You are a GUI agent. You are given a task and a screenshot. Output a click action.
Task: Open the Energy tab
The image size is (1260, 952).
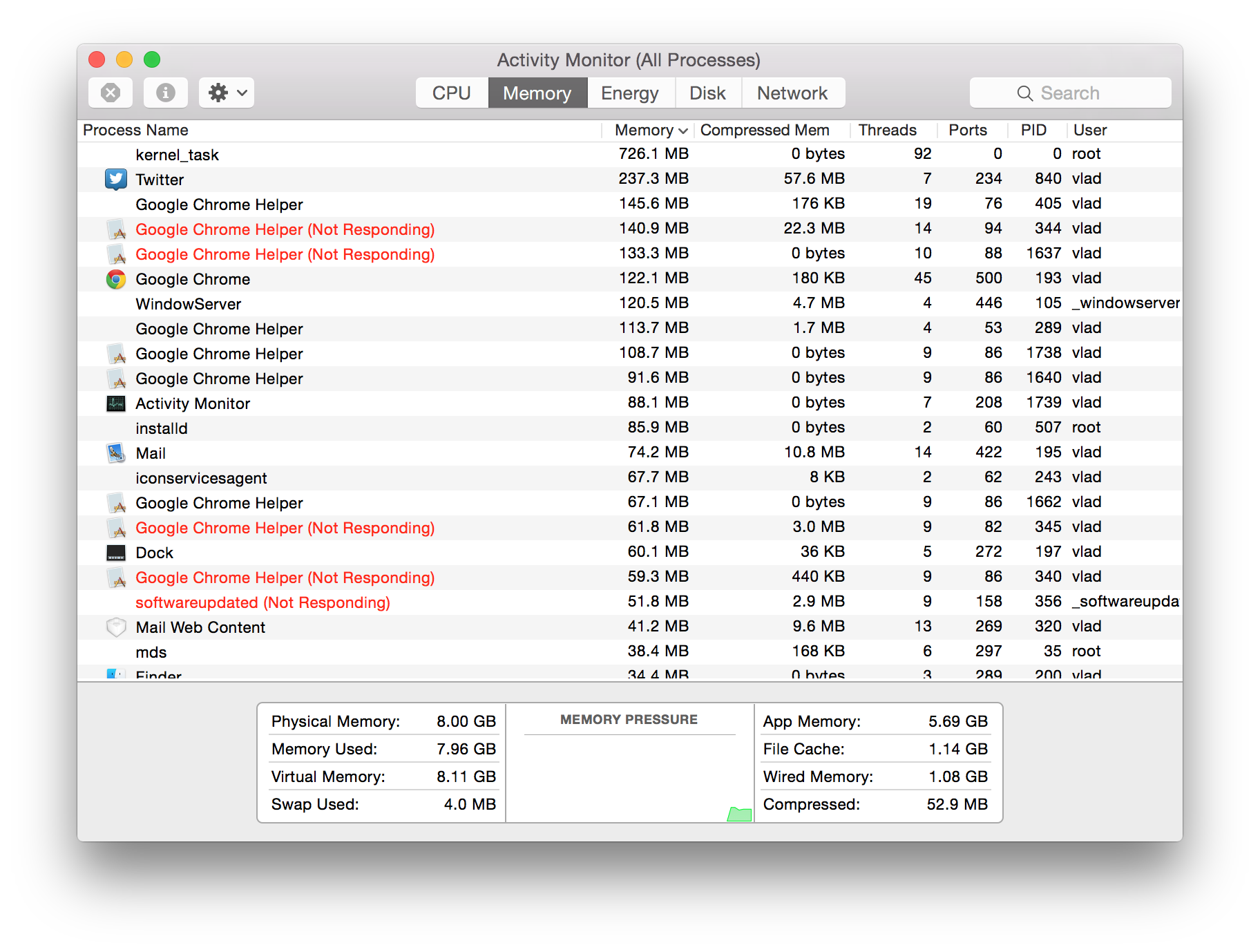click(x=630, y=93)
